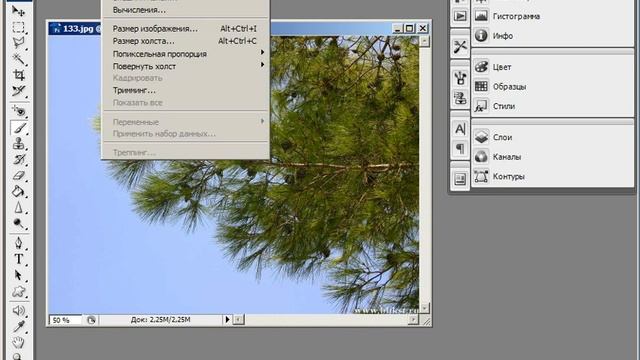Select the Dodge tool
The width and height of the screenshot is (640, 360).
coord(18,223)
